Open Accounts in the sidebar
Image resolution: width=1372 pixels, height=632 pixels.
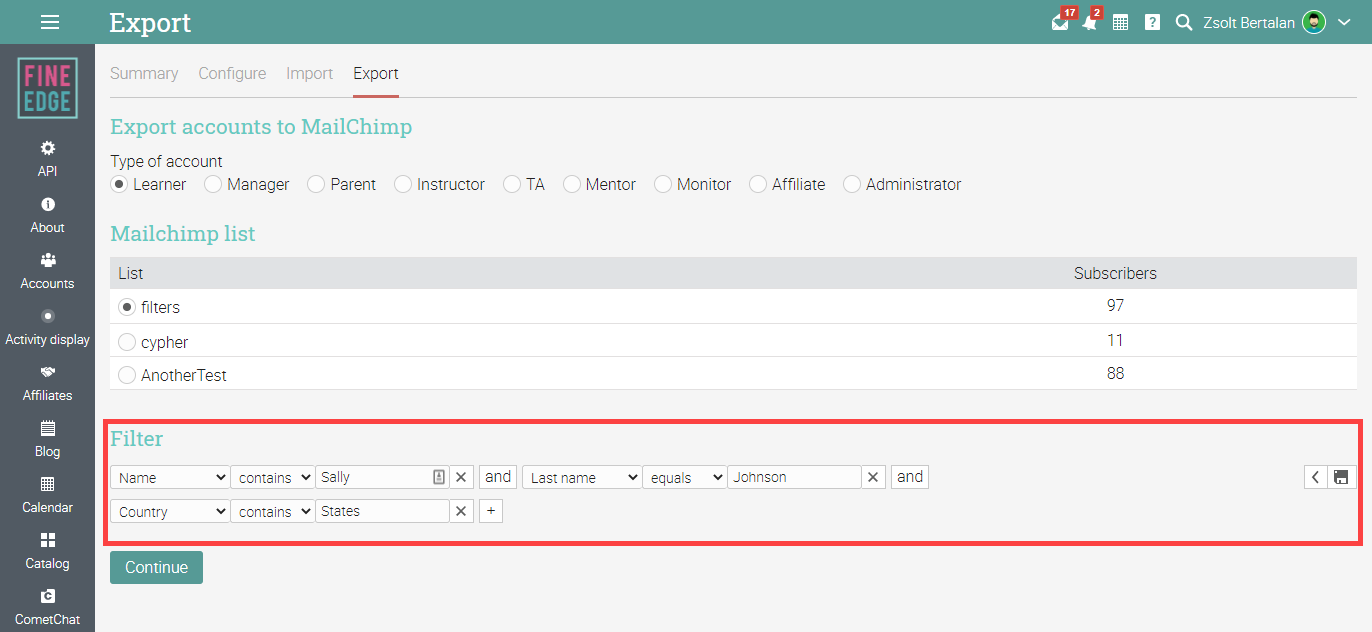[47, 271]
